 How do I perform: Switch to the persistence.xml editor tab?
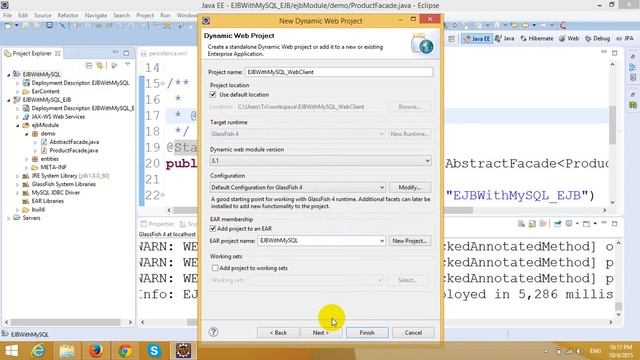(164, 53)
